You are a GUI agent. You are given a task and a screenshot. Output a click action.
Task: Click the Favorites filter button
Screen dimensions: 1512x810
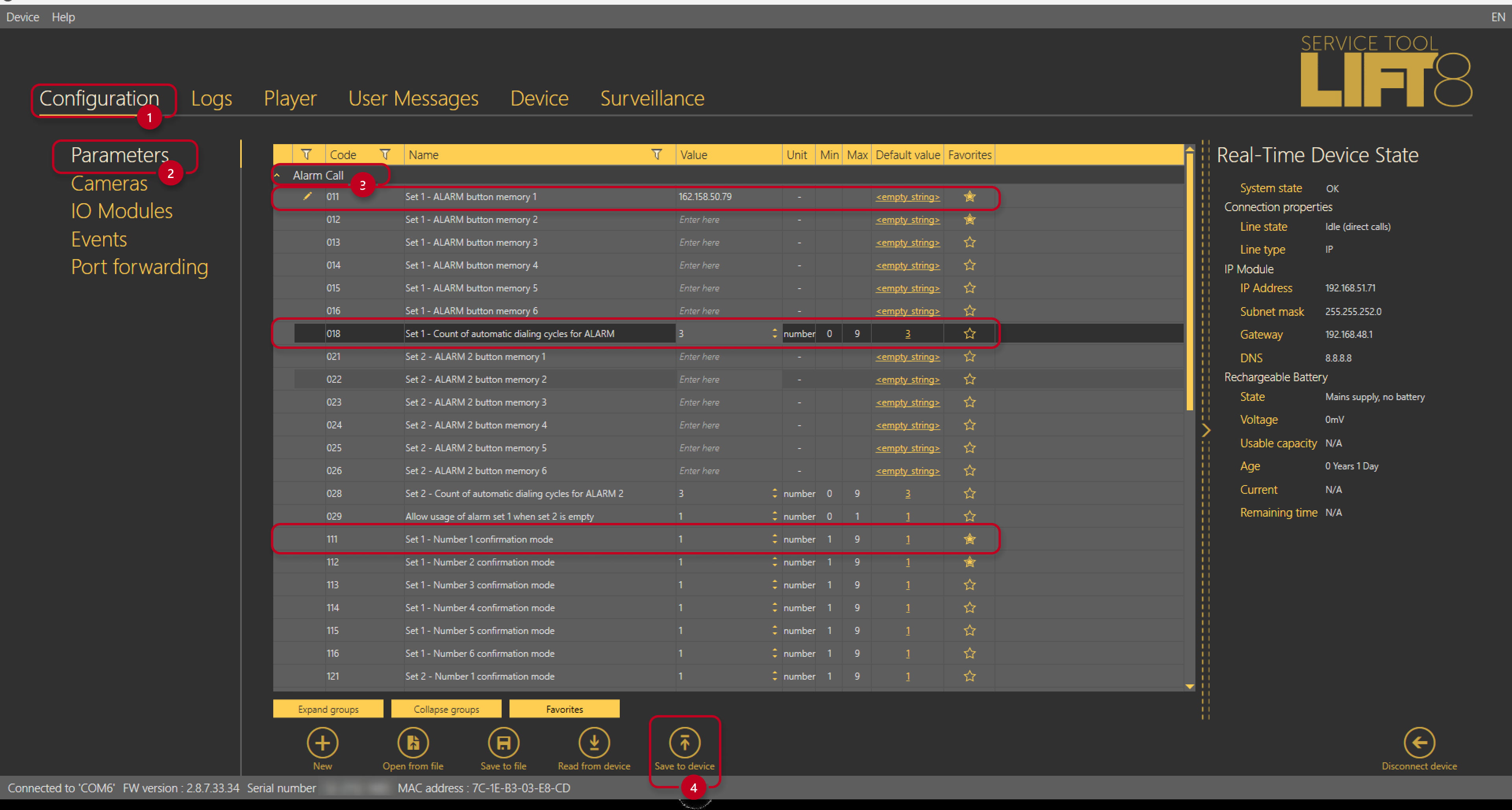pyautogui.click(x=564, y=708)
